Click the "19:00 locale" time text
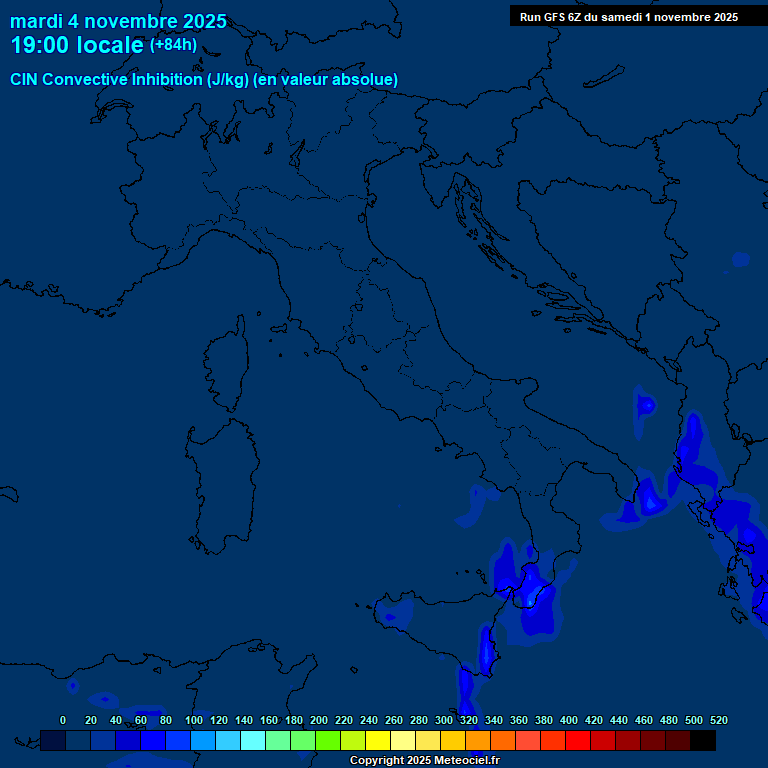This screenshot has width=768, height=768. click(x=77, y=45)
